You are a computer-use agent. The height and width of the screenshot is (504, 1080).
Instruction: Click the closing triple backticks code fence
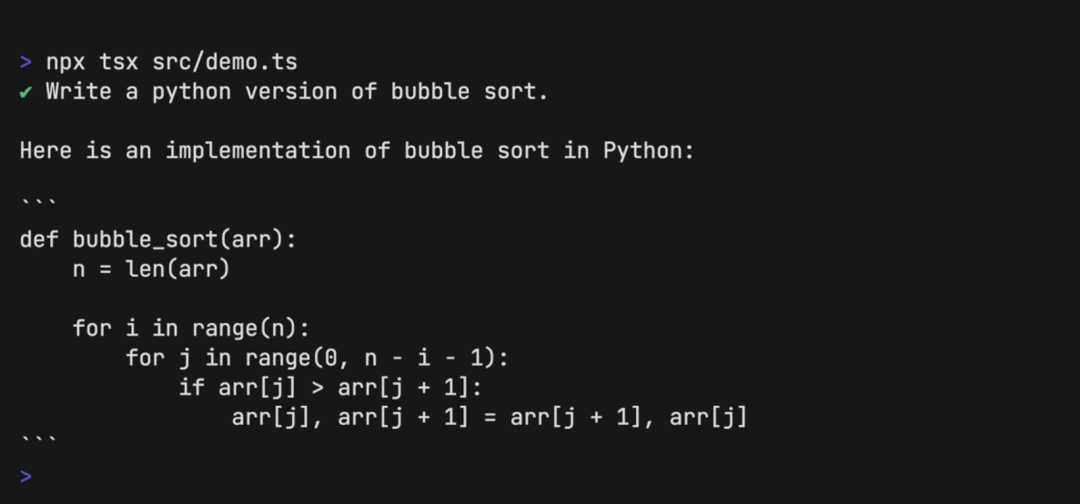tap(39, 437)
